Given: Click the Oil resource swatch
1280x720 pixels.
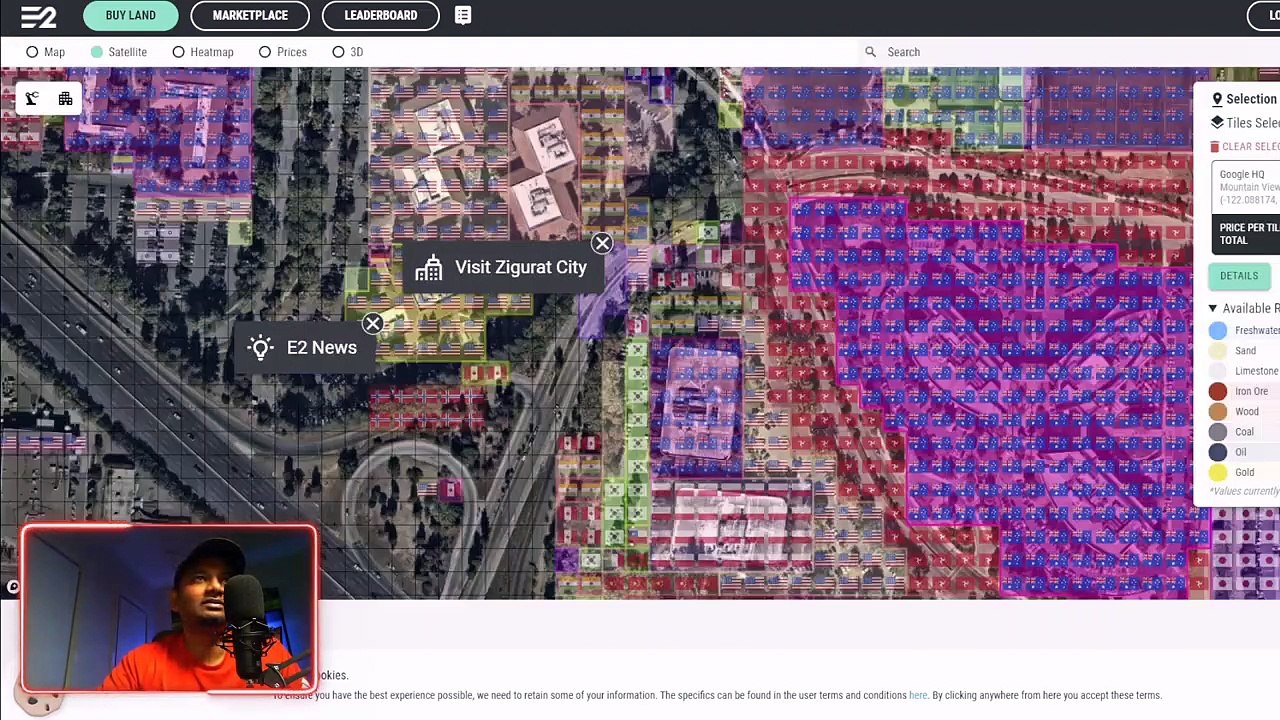Looking at the screenshot, I should (x=1217, y=452).
